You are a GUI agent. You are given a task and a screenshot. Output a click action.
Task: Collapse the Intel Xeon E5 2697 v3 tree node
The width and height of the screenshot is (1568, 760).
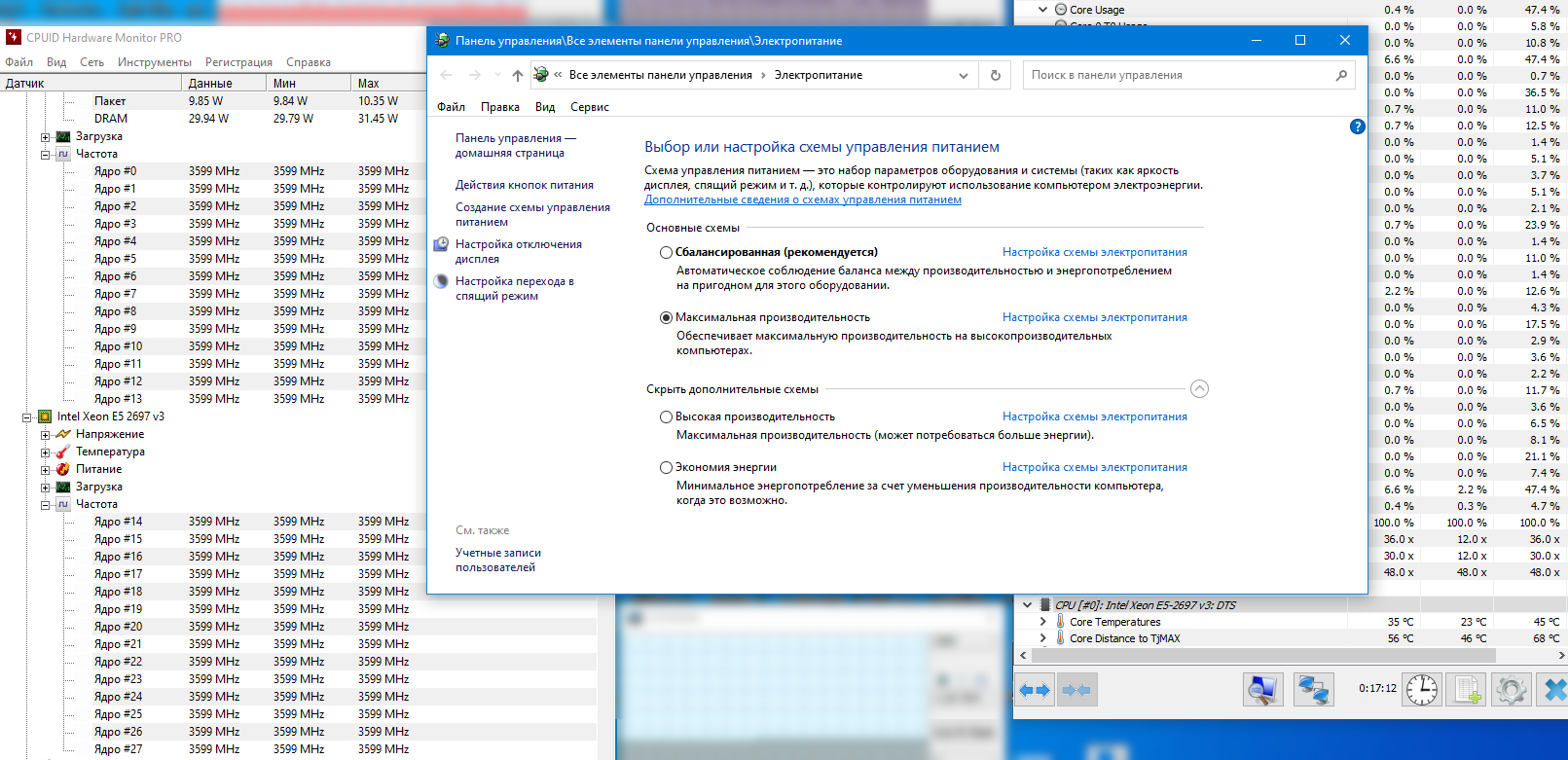(27, 417)
